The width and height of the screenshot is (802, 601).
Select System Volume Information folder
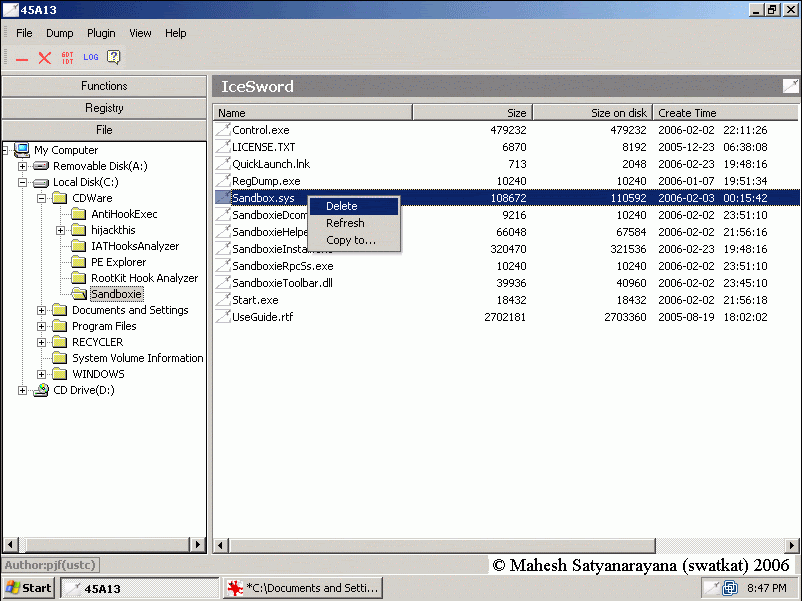(138, 358)
